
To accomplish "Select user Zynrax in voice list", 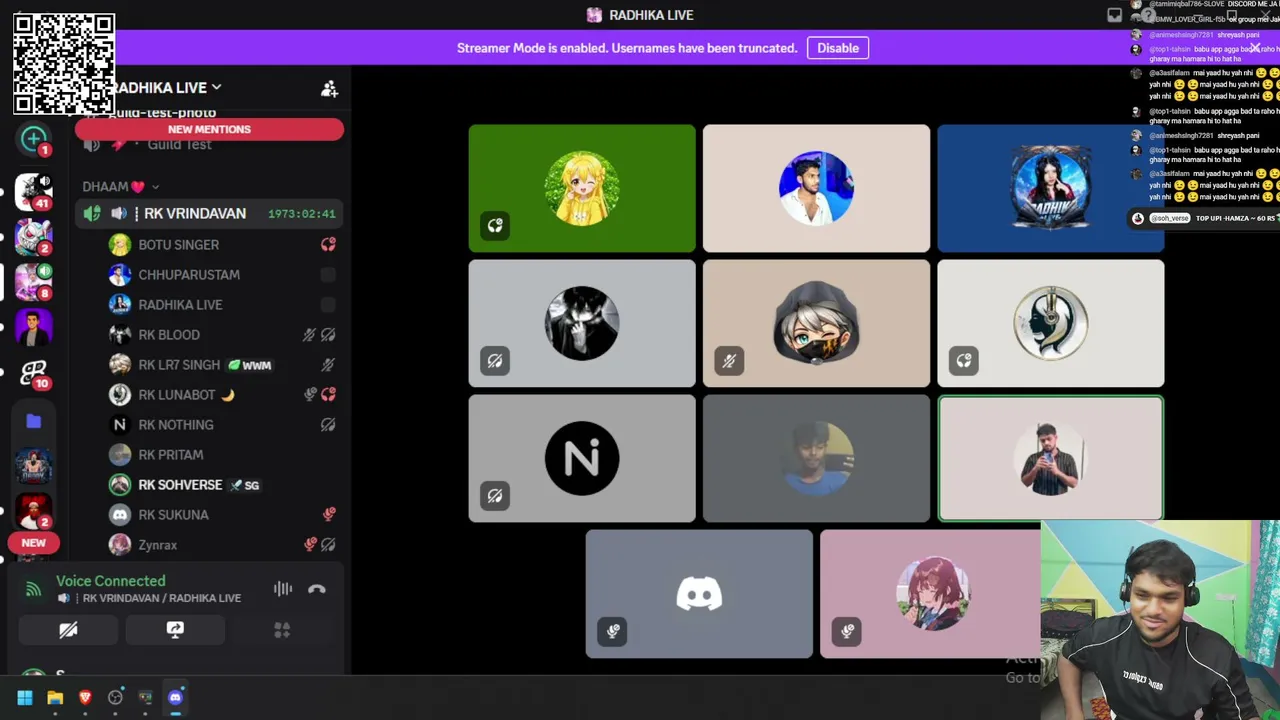I will [221, 545].
